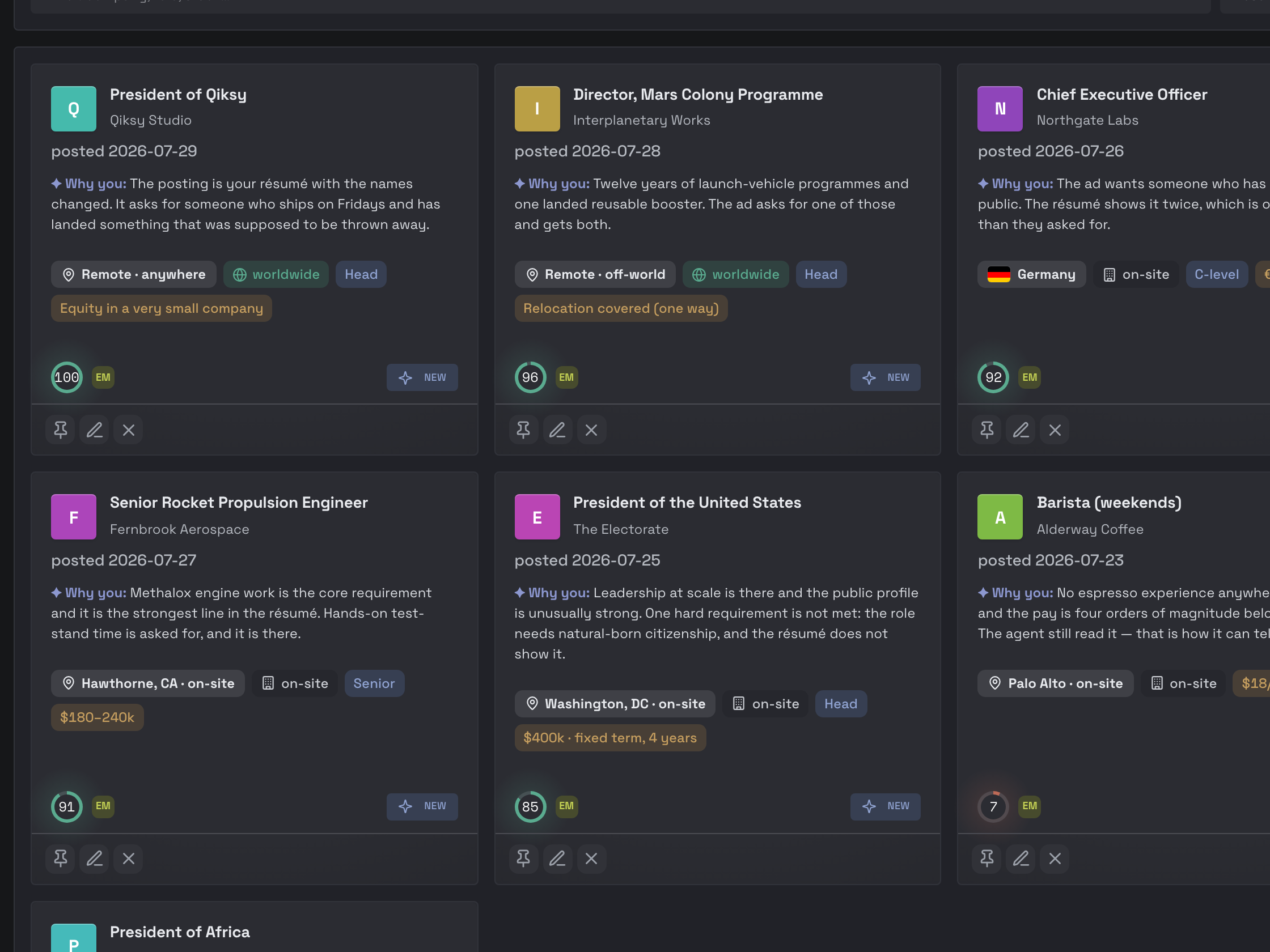Open the Barista (weekends) job title
This screenshot has height=952, width=1270.
(x=1108, y=503)
